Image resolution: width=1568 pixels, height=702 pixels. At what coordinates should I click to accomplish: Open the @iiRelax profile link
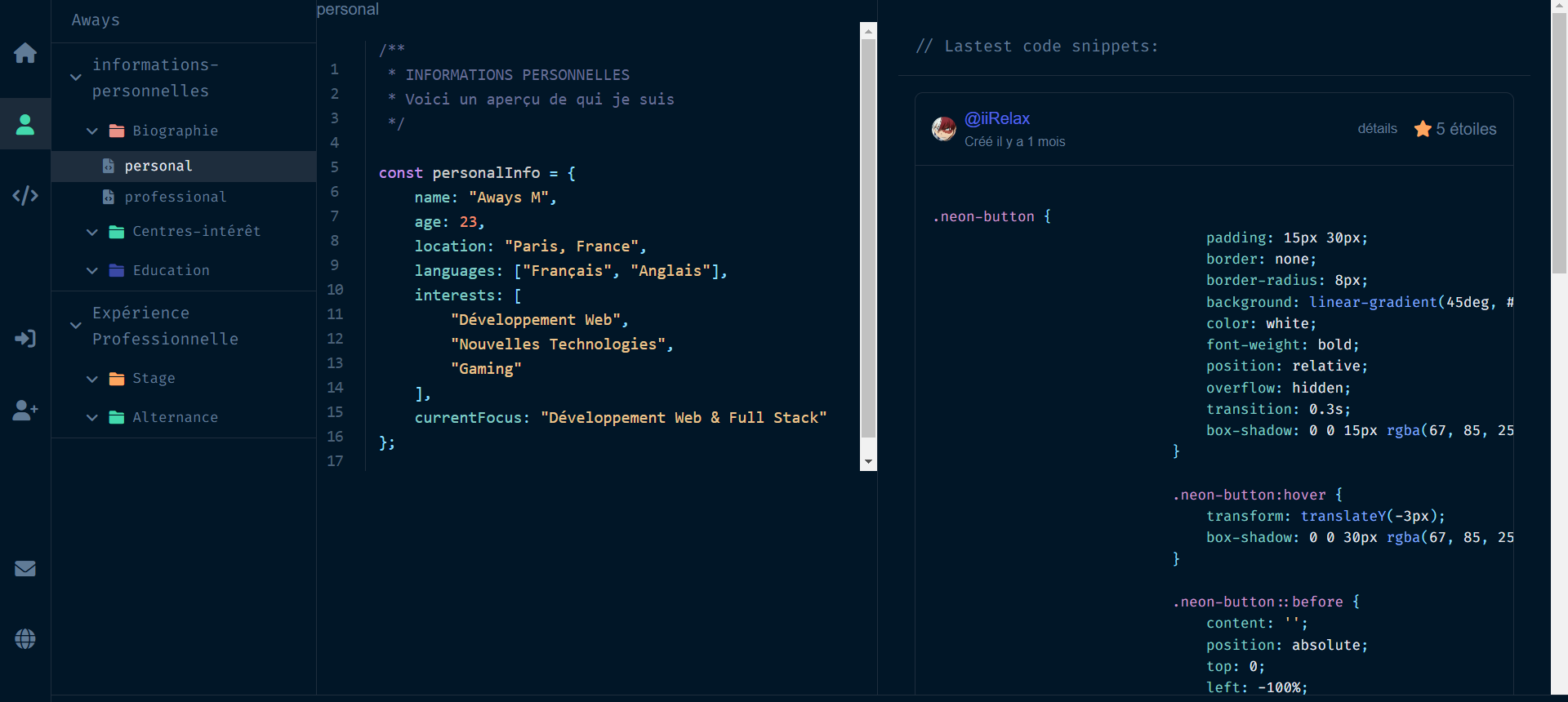(996, 118)
